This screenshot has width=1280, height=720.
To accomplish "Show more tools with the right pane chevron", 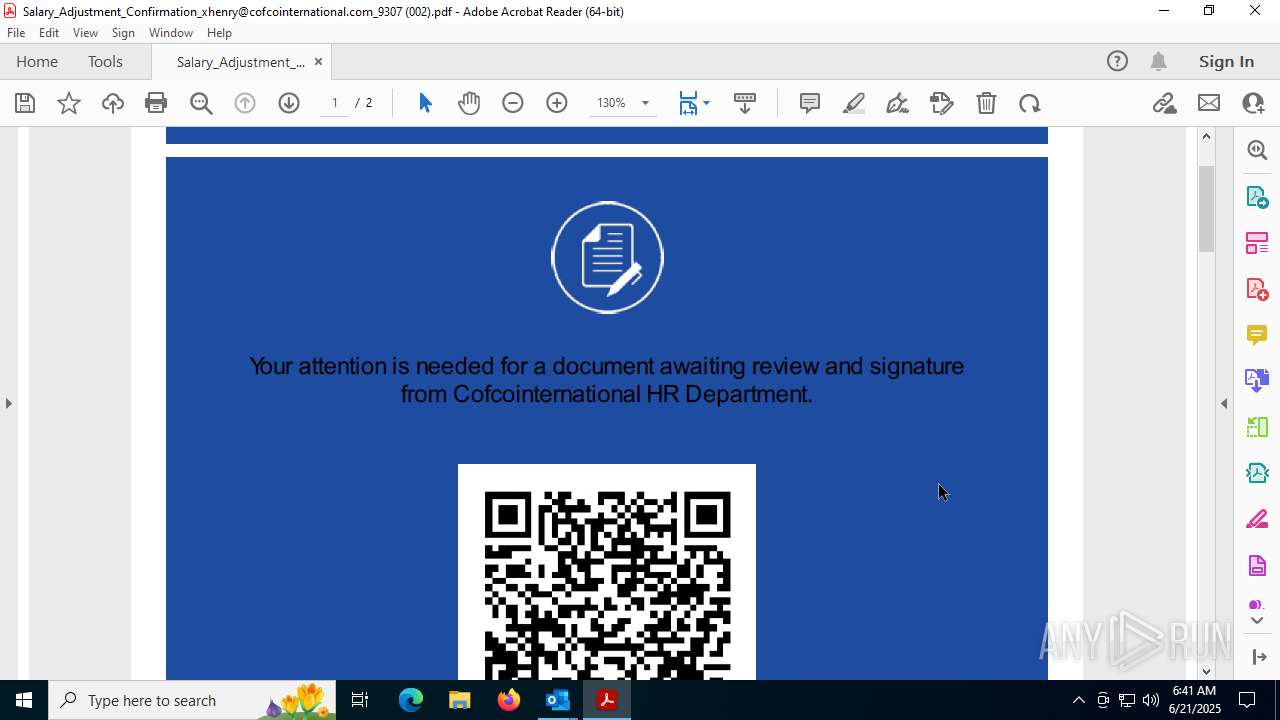I will 1257,621.
